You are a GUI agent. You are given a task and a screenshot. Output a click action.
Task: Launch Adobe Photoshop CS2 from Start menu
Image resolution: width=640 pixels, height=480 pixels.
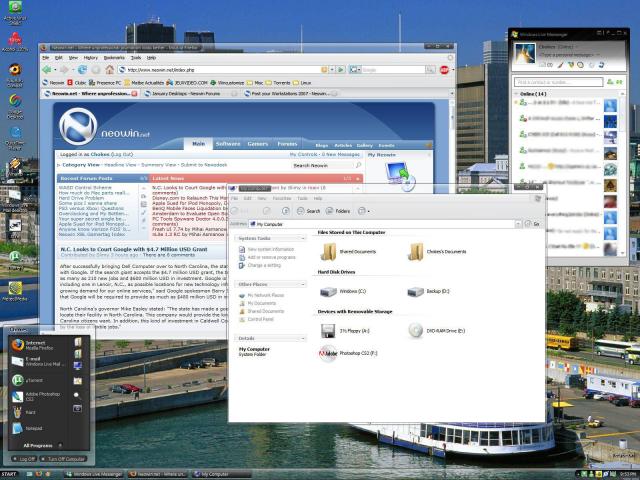click(36, 396)
